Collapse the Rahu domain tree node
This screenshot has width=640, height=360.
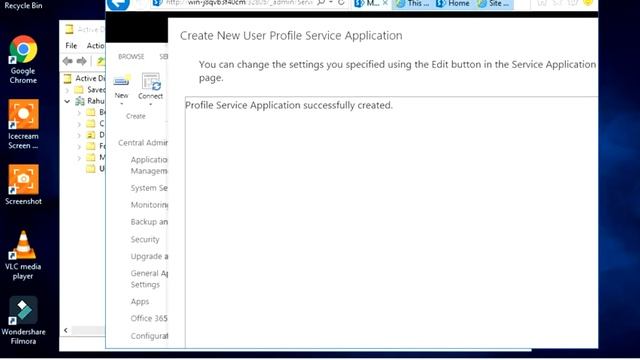(x=67, y=101)
